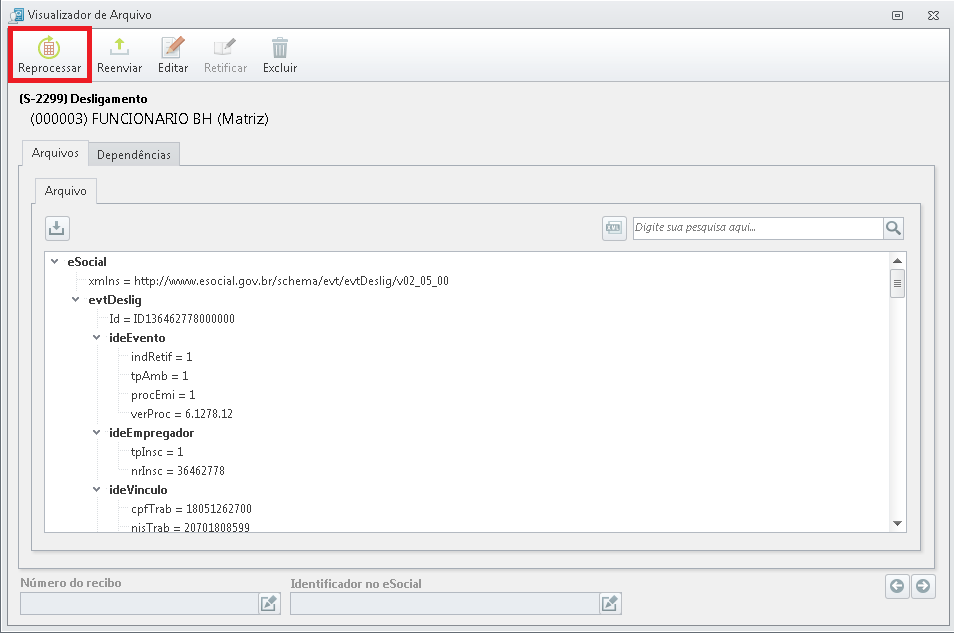Click the evtDeslig node label
954x633 pixels.
[x=115, y=299]
